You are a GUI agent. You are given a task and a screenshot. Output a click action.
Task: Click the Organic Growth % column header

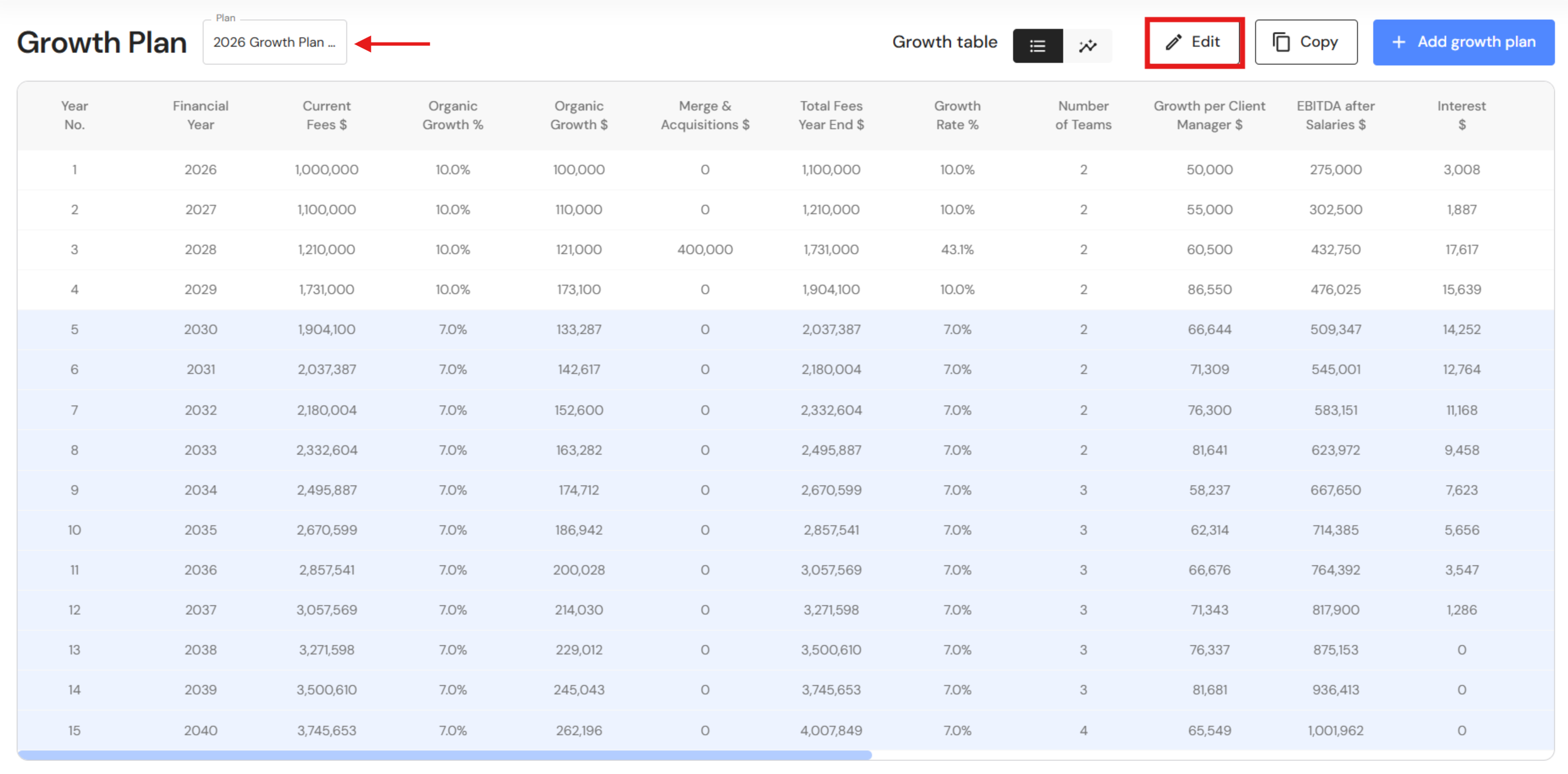[452, 115]
